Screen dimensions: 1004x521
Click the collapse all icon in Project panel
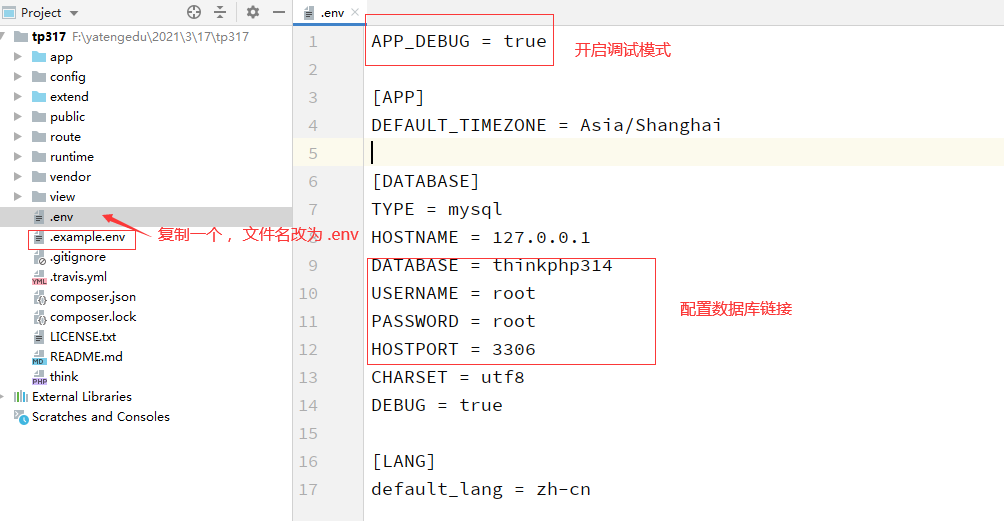pos(220,12)
